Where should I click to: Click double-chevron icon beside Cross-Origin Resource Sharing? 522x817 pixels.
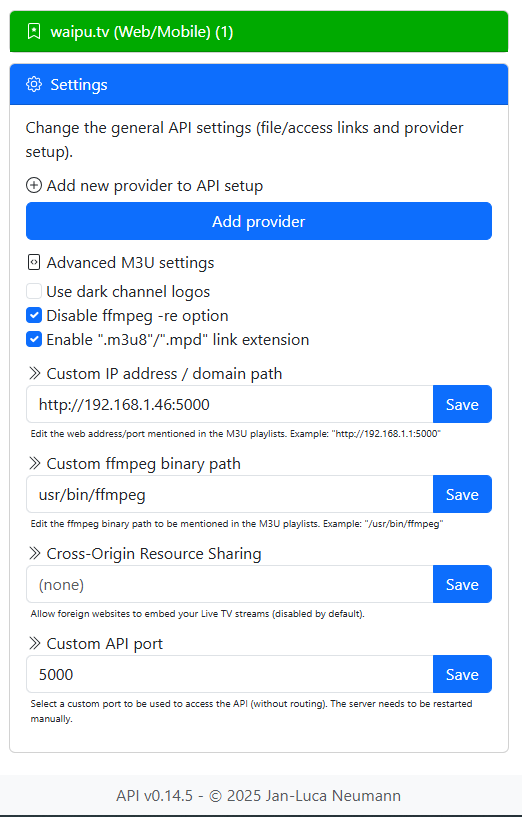[x=34, y=553]
